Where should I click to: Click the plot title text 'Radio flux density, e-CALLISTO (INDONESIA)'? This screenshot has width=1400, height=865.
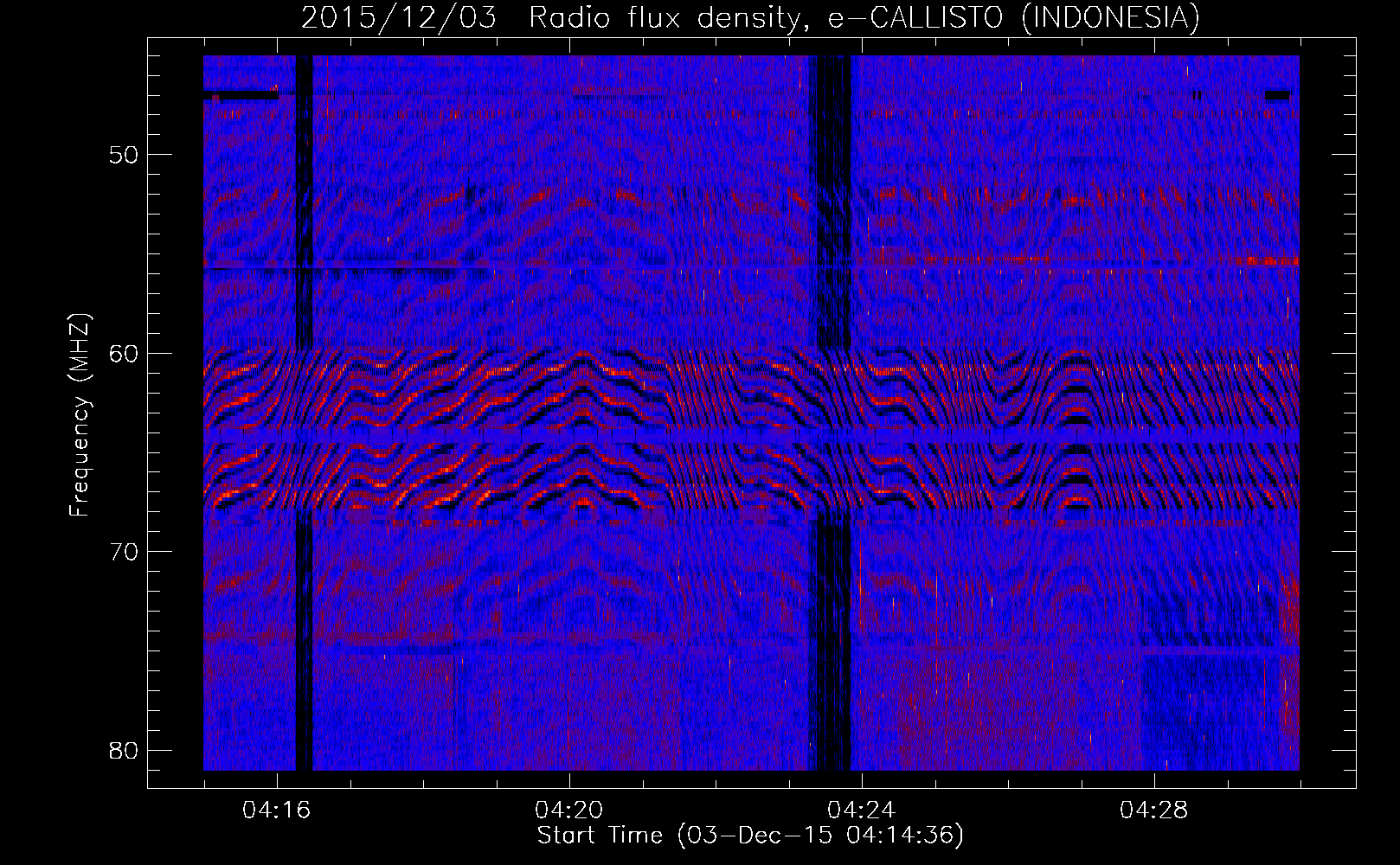pos(864,17)
